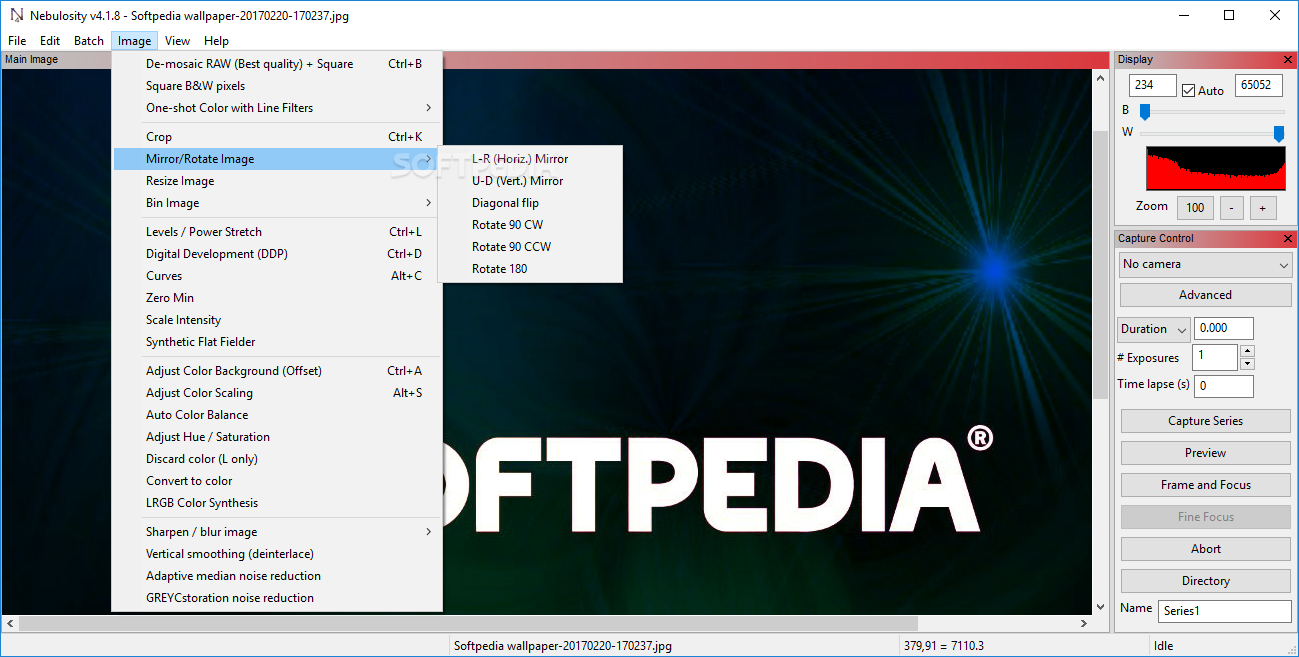The image size is (1299, 657).
Task: Decrease the number of exposures with down arrow
Action: tap(1246, 364)
